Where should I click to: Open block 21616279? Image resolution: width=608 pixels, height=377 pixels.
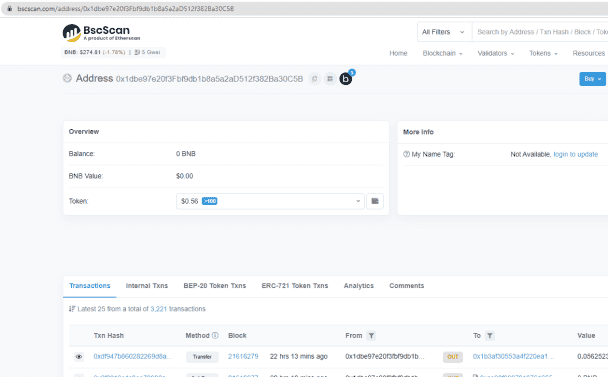point(243,356)
